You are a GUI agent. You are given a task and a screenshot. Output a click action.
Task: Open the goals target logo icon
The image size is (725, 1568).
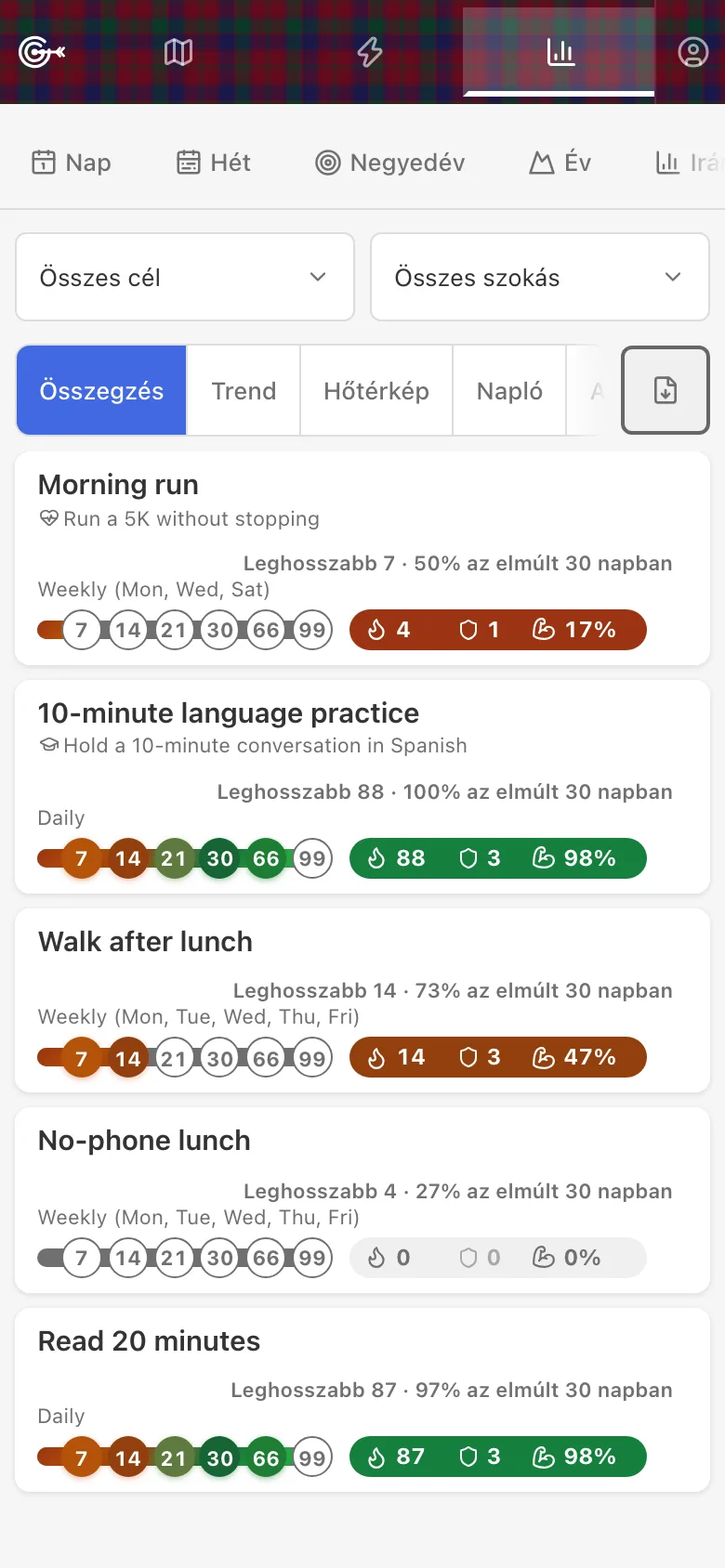point(41,52)
